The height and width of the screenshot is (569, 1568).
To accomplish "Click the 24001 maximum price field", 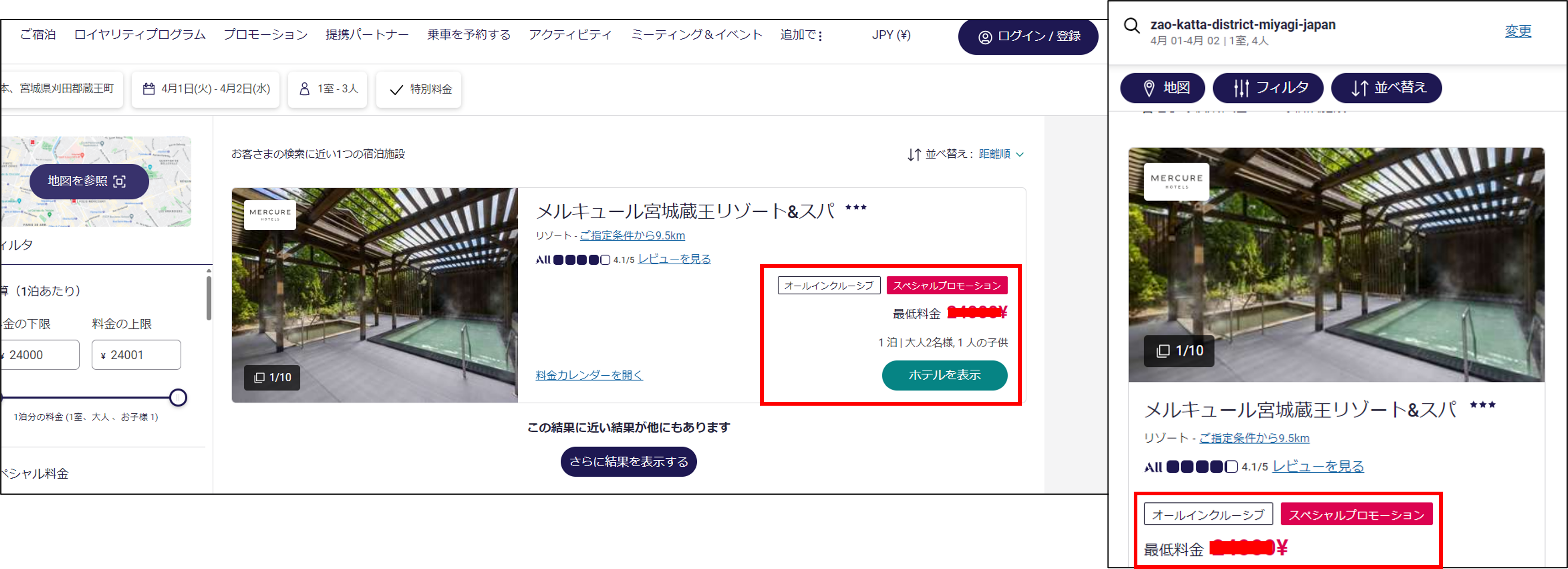I will coord(136,355).
